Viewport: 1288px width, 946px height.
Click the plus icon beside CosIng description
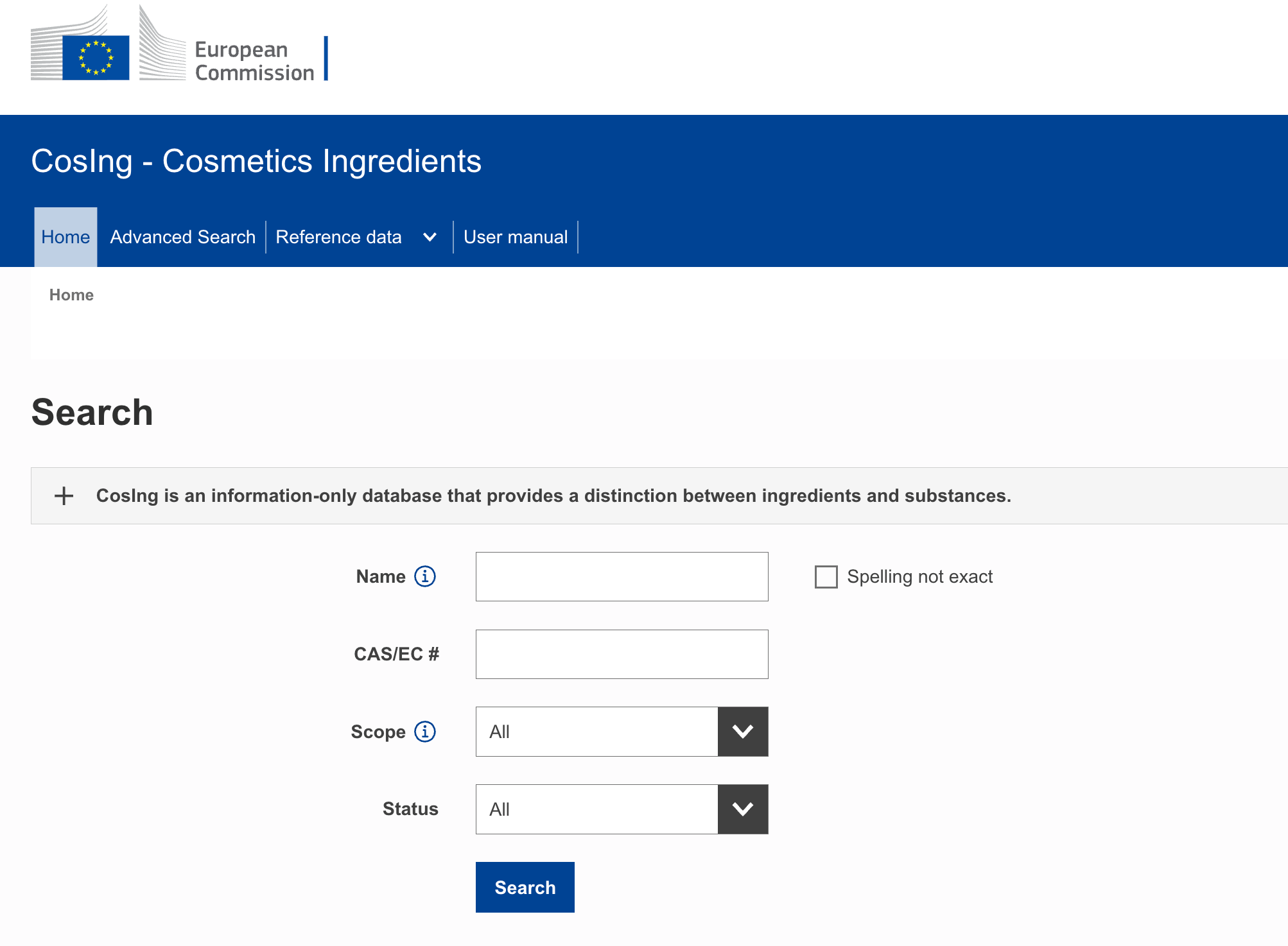(x=64, y=495)
